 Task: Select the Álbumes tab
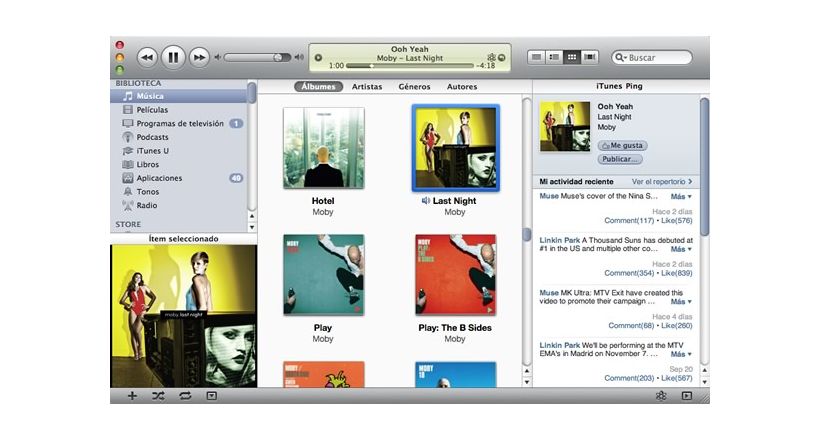(318, 86)
